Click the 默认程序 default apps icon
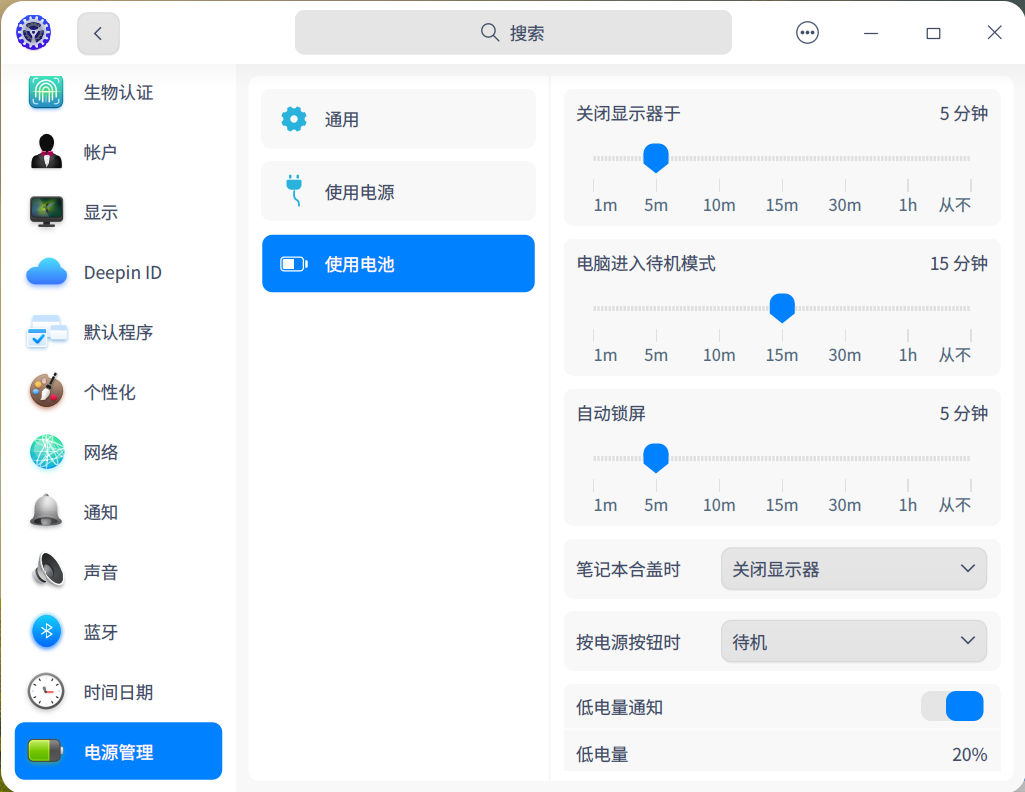This screenshot has width=1025, height=792. pyautogui.click(x=45, y=332)
